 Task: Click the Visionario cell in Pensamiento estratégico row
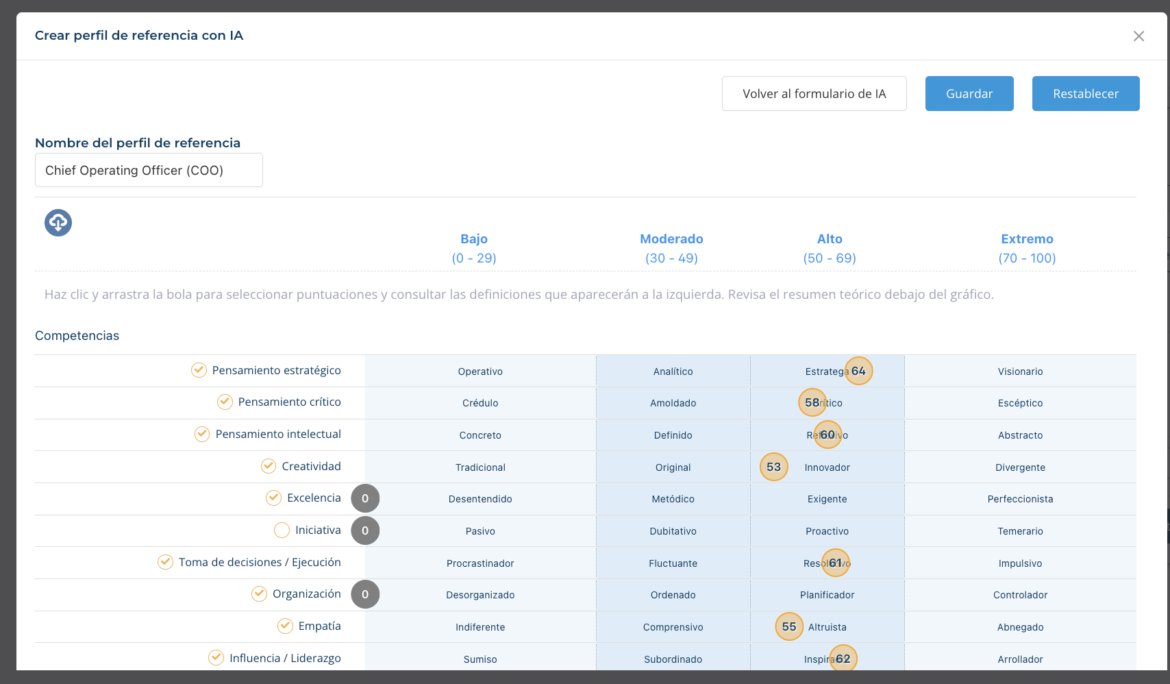tap(1020, 370)
